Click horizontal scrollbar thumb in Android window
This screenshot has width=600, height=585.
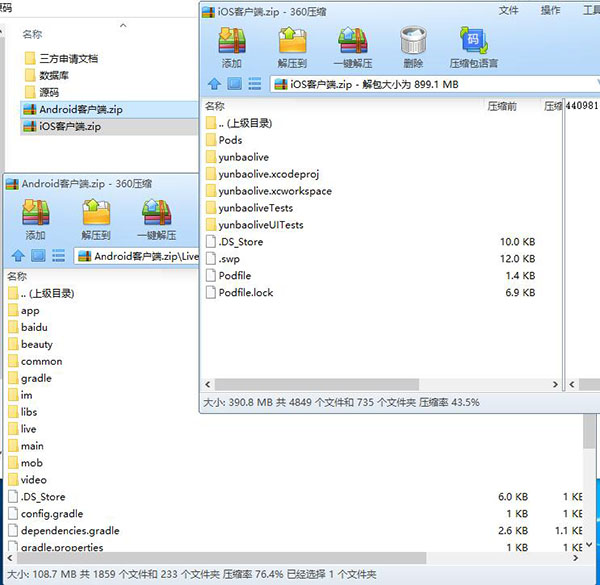point(222,558)
